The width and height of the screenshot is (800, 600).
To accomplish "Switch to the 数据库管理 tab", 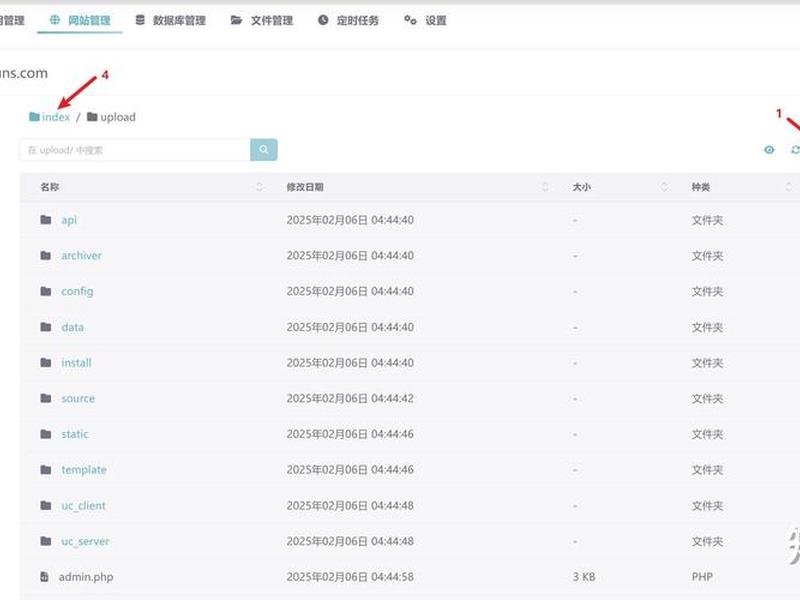I will 170,20.
